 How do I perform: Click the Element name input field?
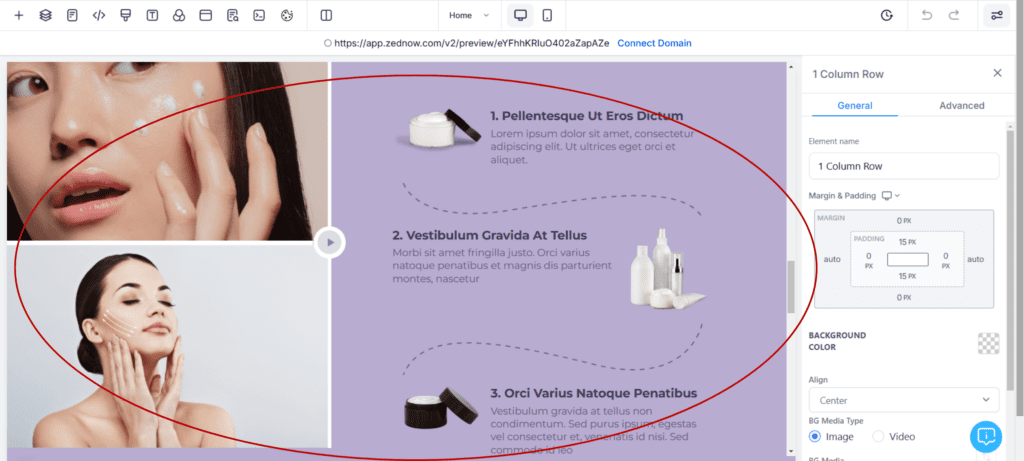click(x=904, y=166)
